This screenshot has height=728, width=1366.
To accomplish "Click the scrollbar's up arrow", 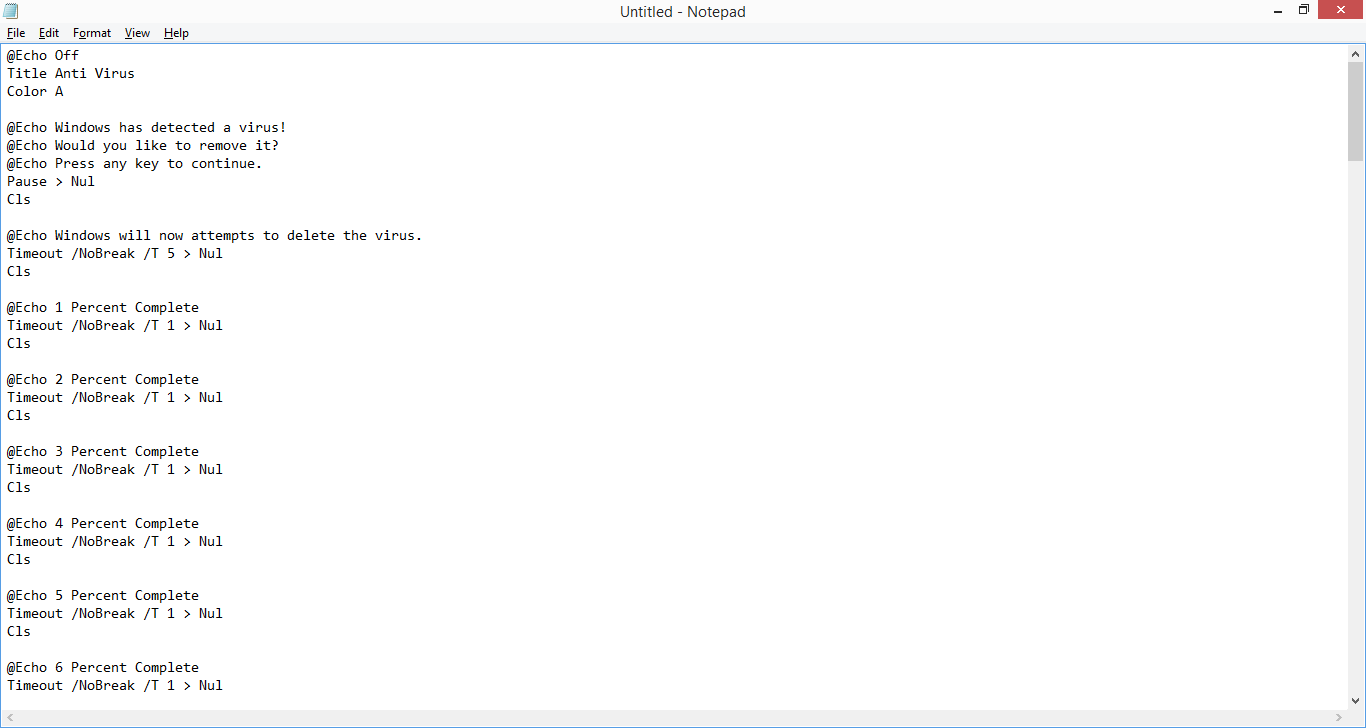I will 1357,54.
